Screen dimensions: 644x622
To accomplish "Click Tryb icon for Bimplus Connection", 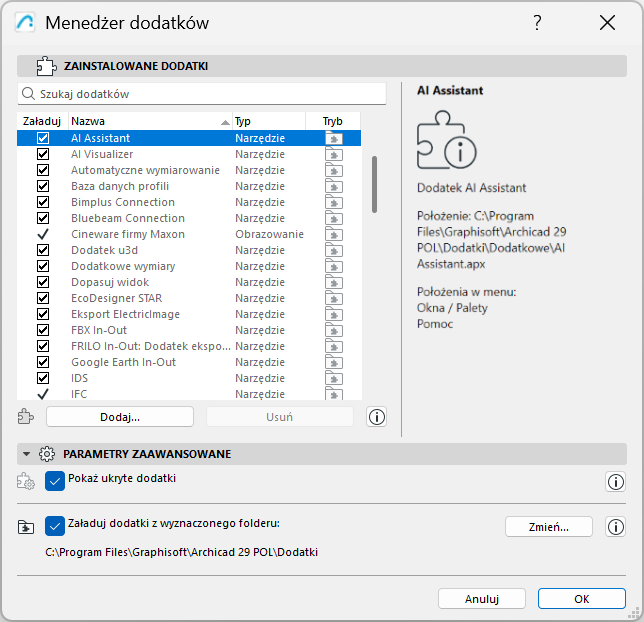I will [x=334, y=203].
